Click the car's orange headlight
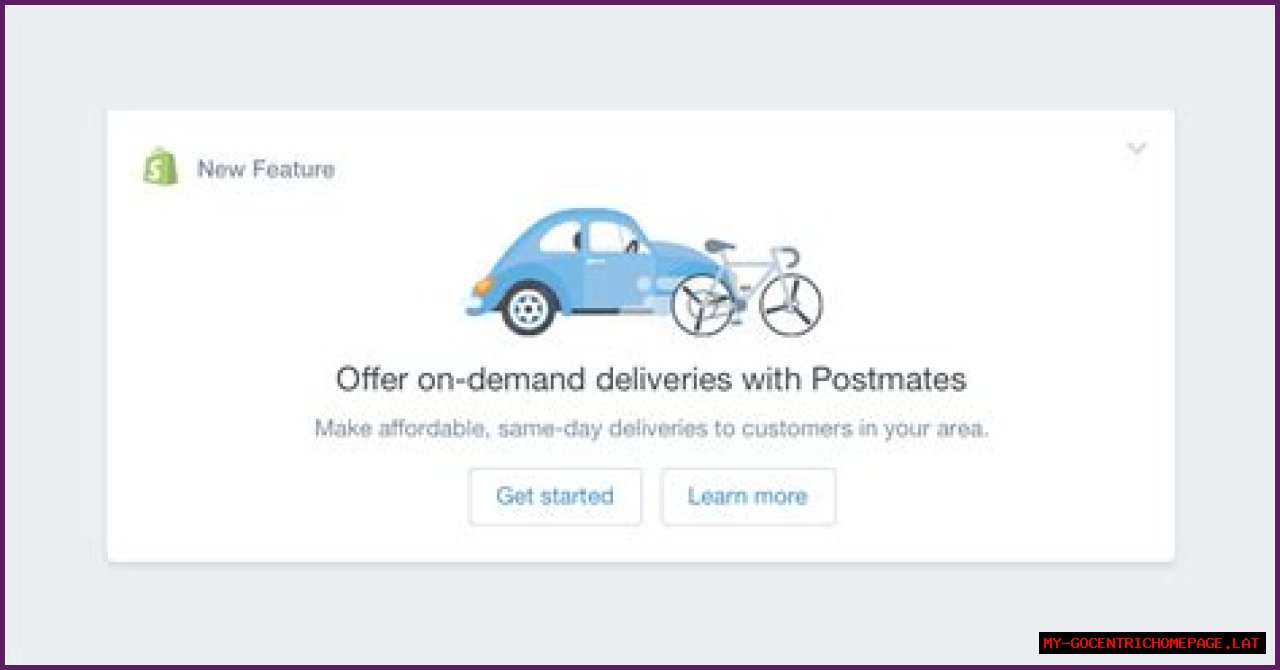Image resolution: width=1280 pixels, height=670 pixels. point(482,286)
